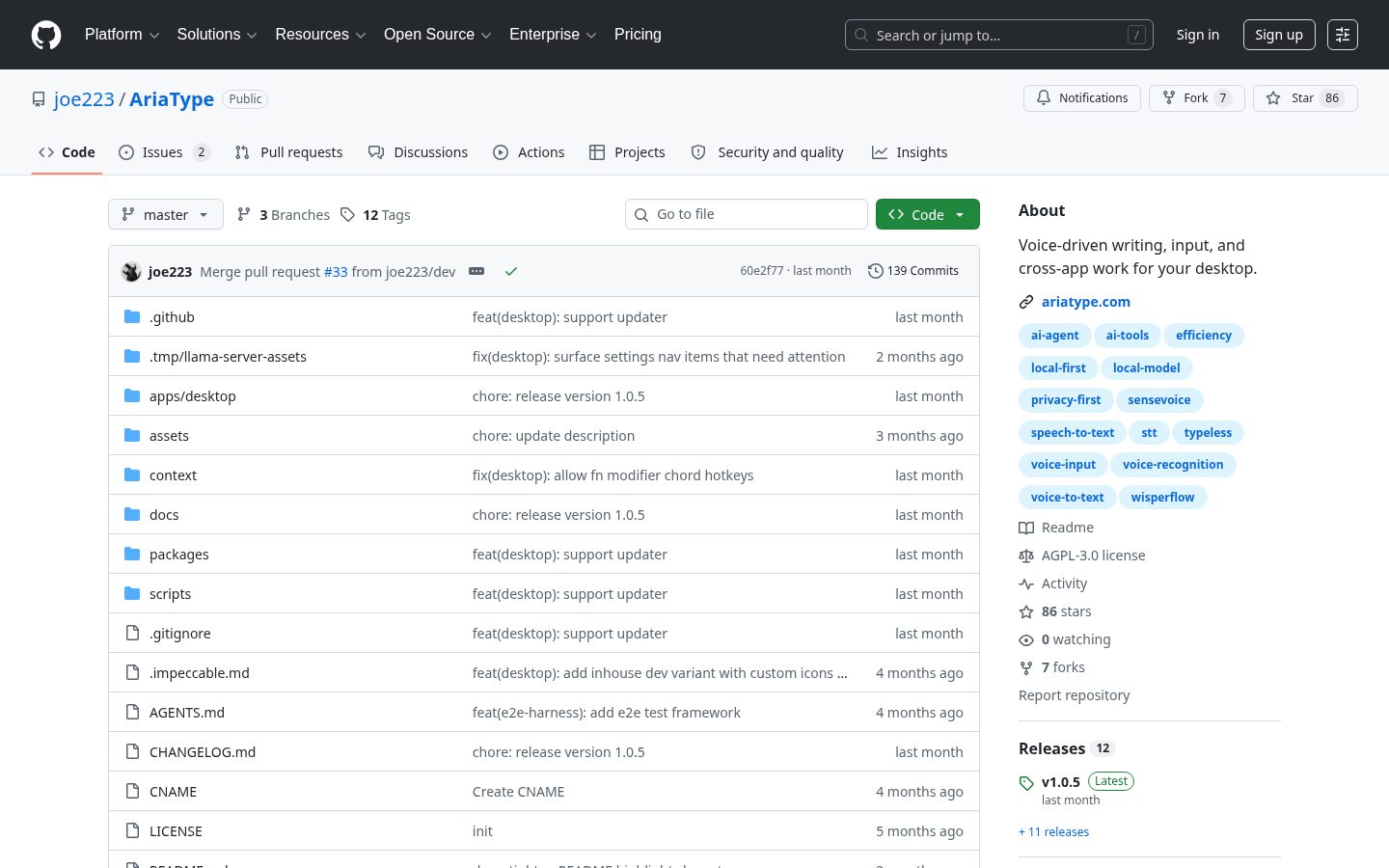Open the .tmp/llama-server-assets folder
The width and height of the screenshot is (1389, 868).
[x=228, y=357]
